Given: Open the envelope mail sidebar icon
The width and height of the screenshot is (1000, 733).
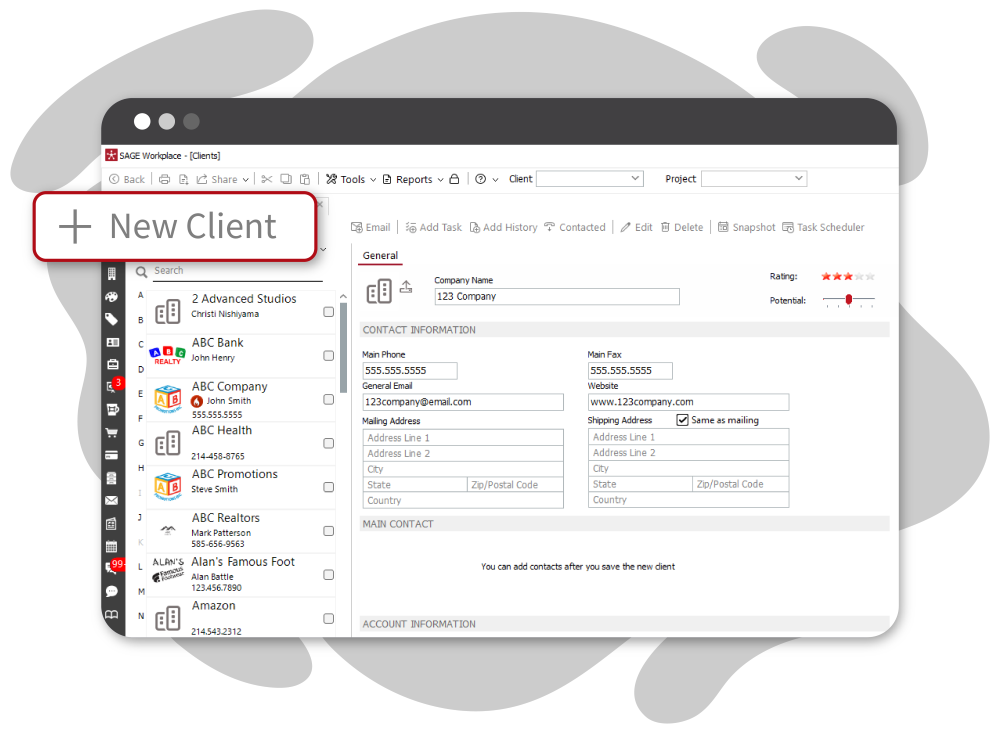Looking at the screenshot, I should click(111, 501).
